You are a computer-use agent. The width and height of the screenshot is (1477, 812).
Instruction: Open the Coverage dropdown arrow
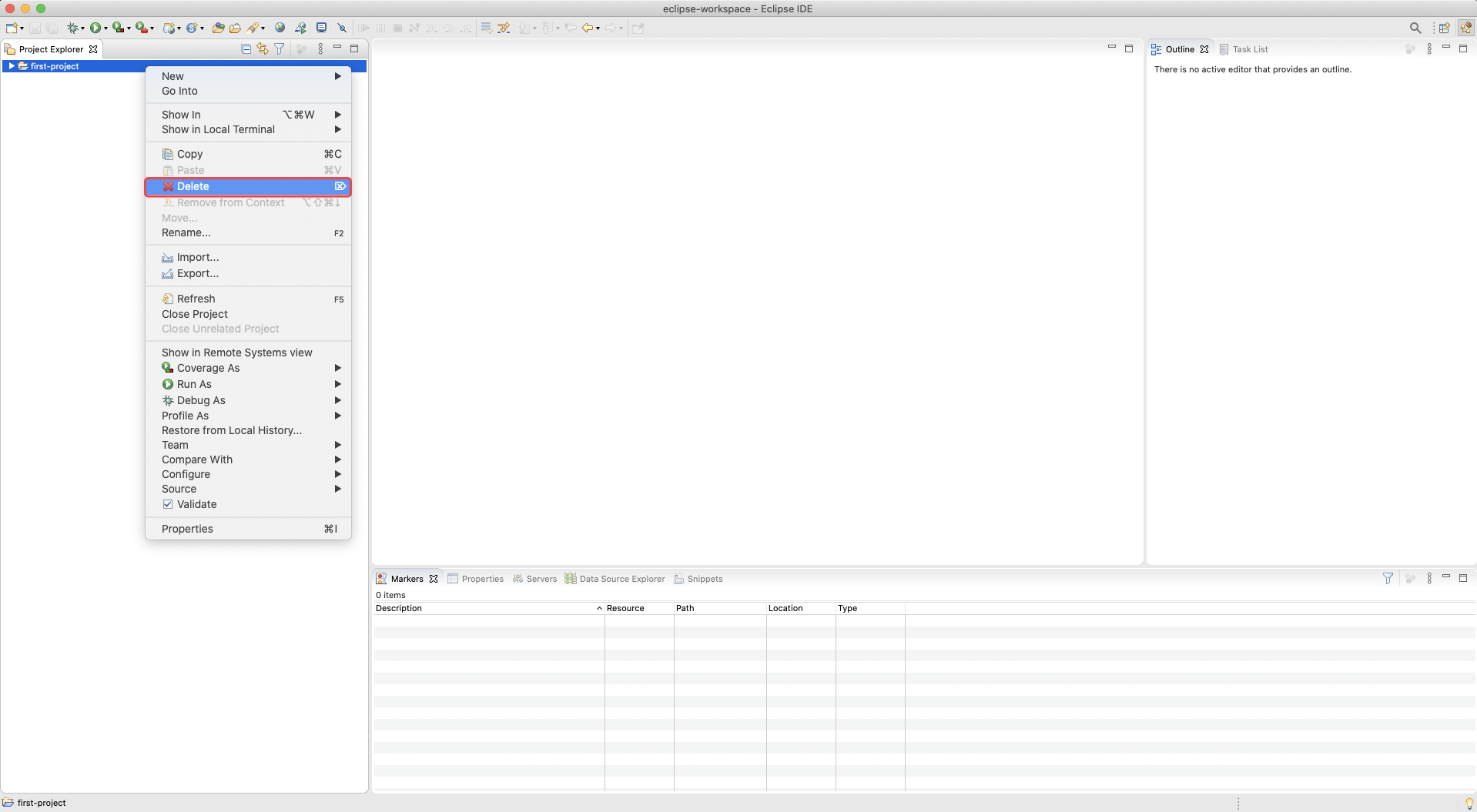coord(129,28)
